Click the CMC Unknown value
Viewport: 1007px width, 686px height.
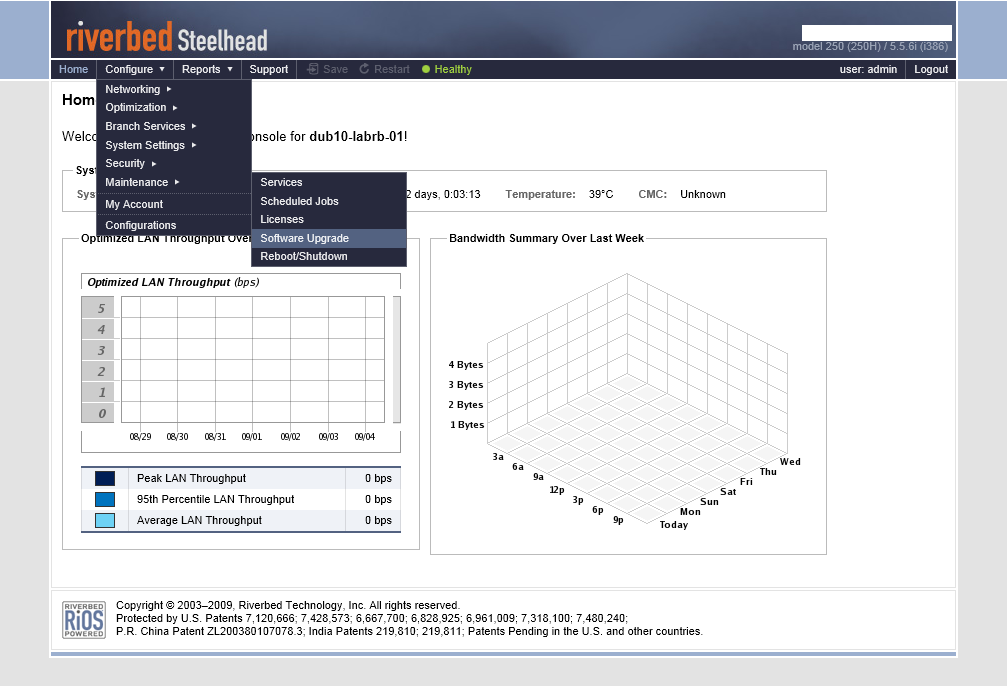703,195
